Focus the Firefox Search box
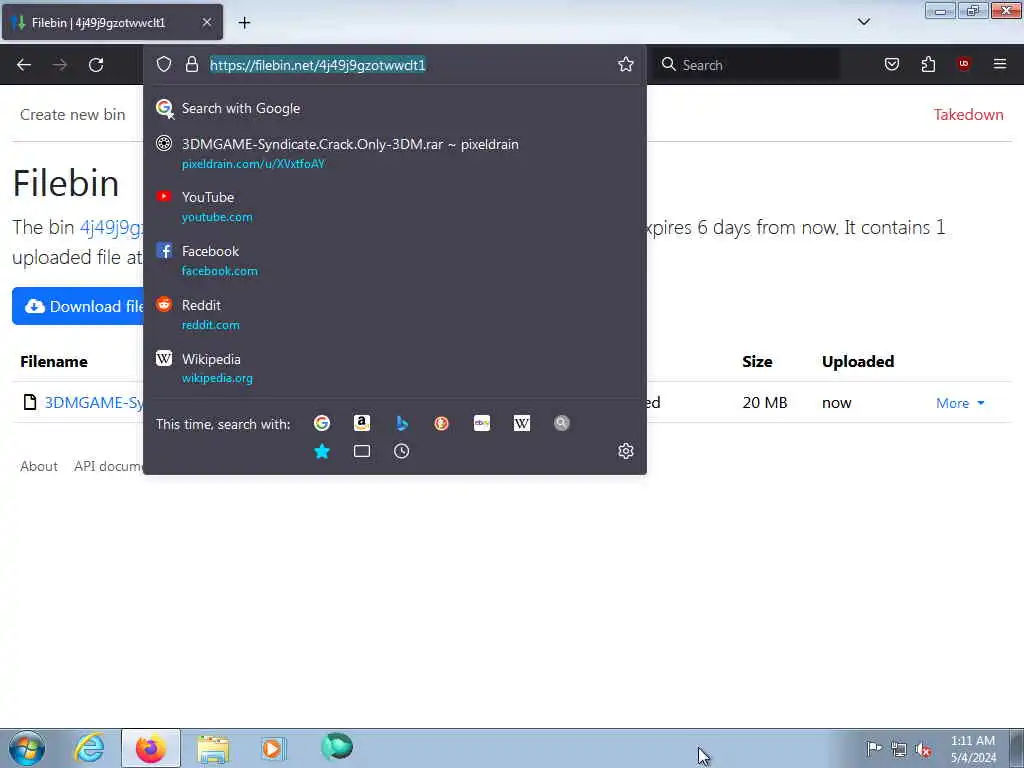The image size is (1024, 768). point(747,65)
